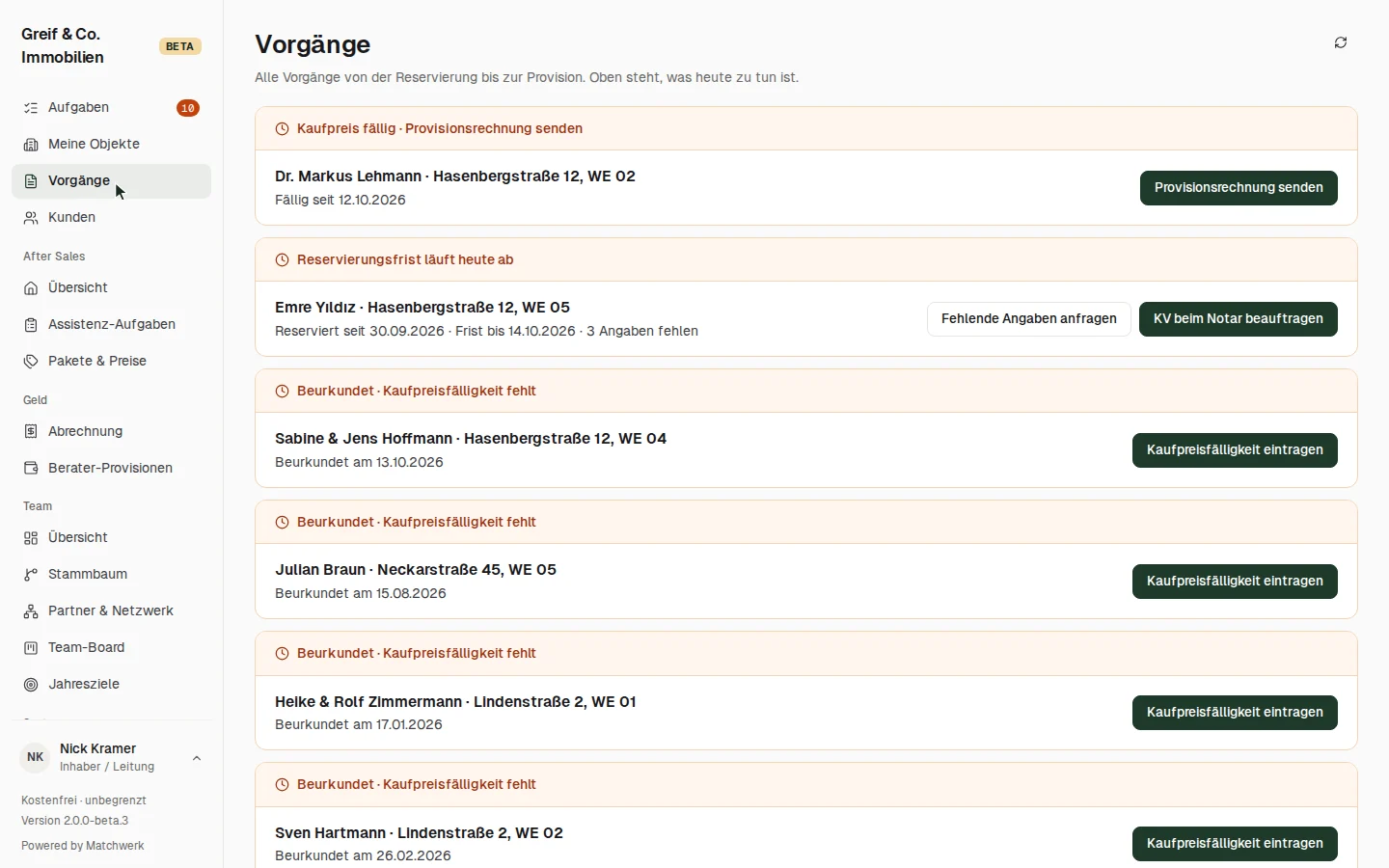Click the Pakete & Preise tag icon
The image size is (1389, 868).
pyautogui.click(x=31, y=362)
